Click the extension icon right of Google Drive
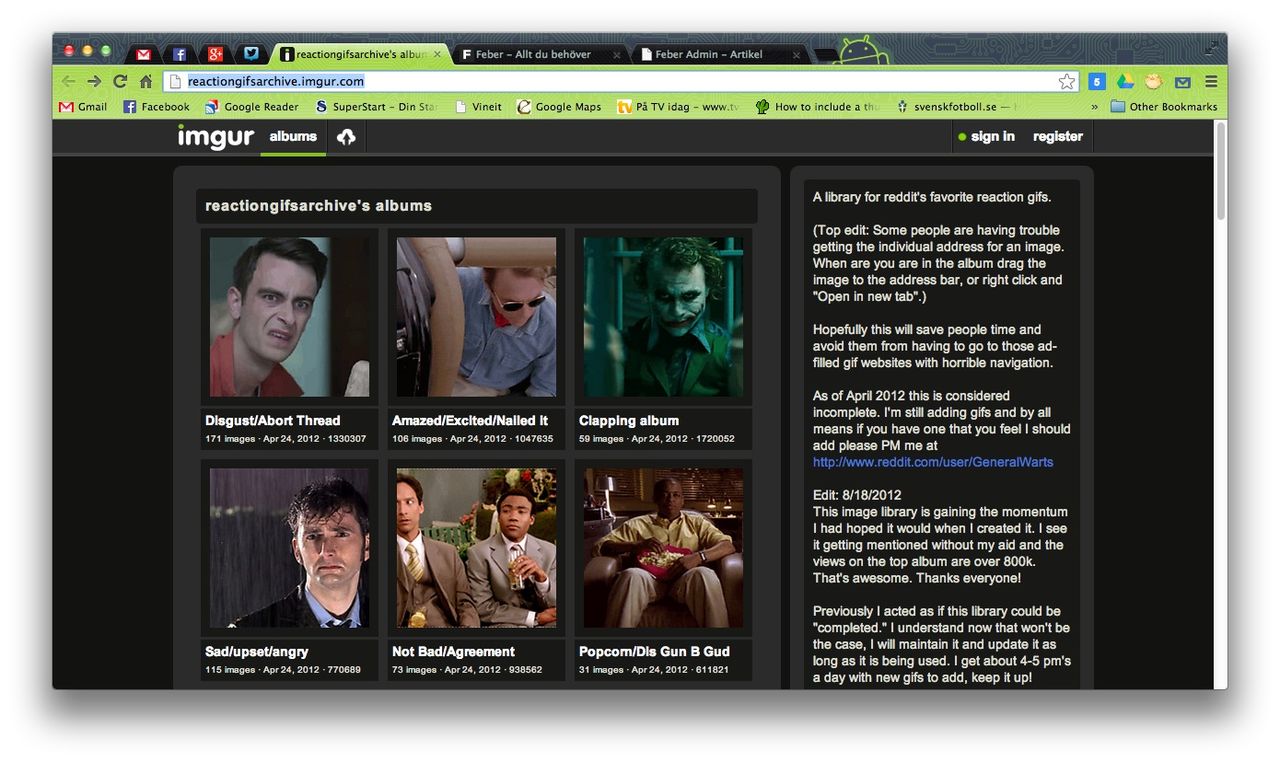This screenshot has height=762, width=1280. tap(1153, 81)
